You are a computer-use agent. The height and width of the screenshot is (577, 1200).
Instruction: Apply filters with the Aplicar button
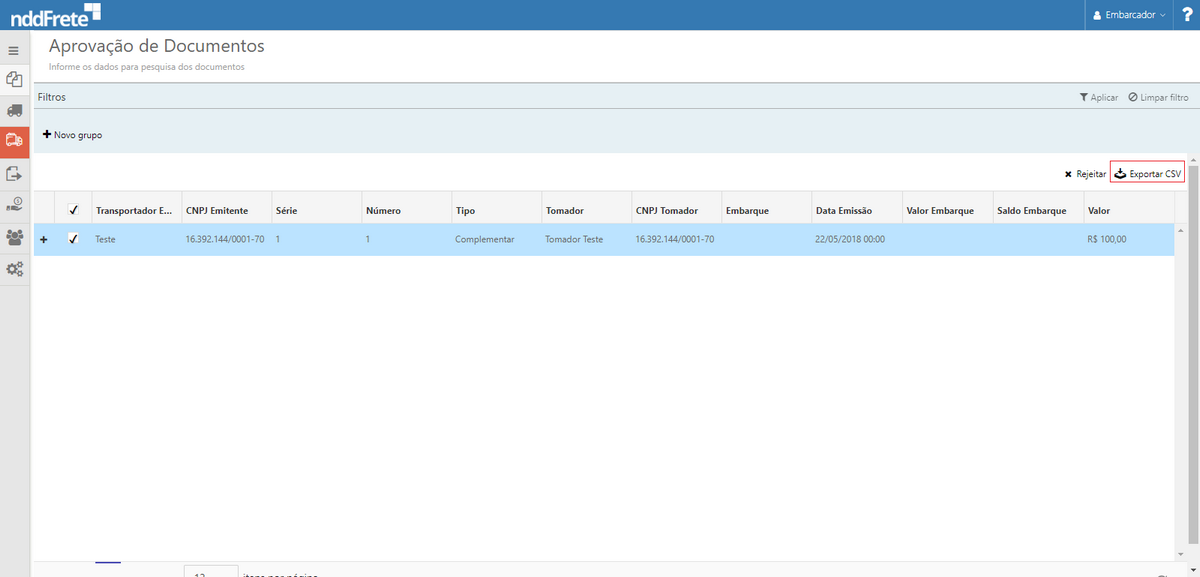1098,98
